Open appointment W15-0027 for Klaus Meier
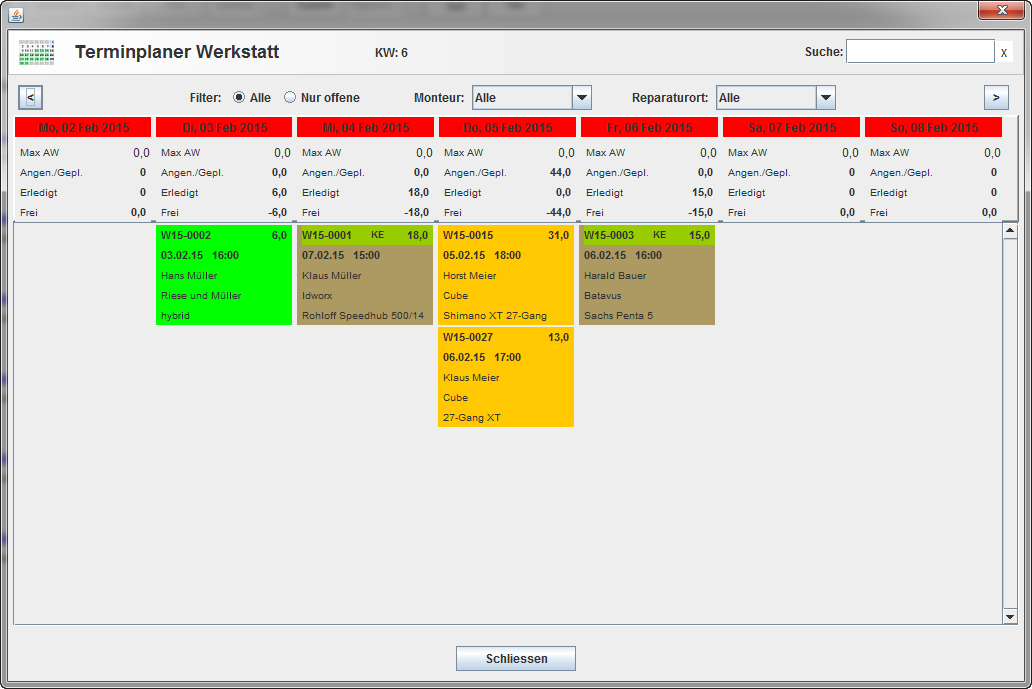 click(x=505, y=377)
